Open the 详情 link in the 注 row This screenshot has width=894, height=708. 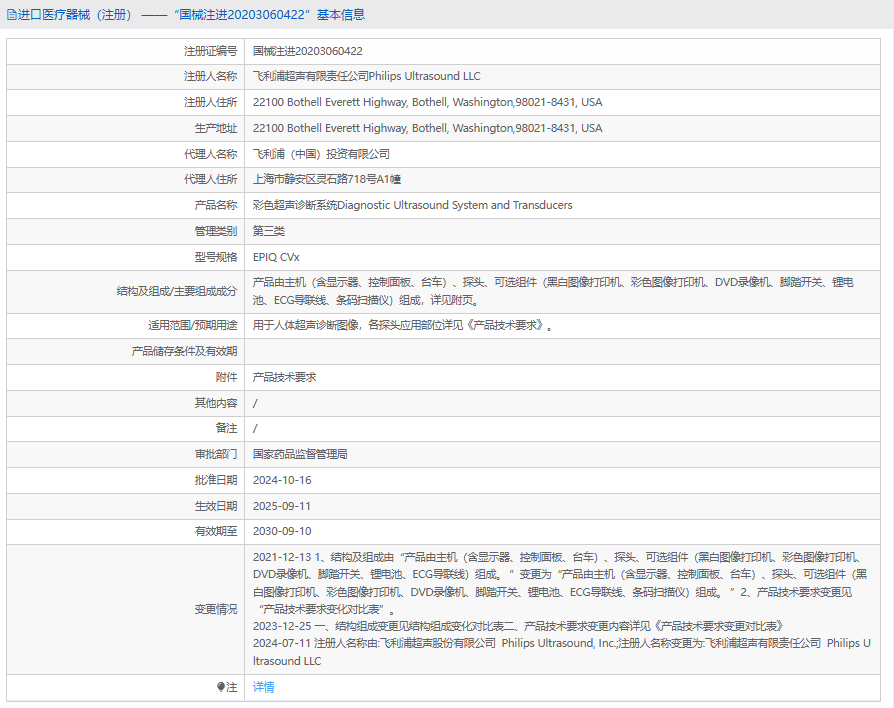pos(263,687)
